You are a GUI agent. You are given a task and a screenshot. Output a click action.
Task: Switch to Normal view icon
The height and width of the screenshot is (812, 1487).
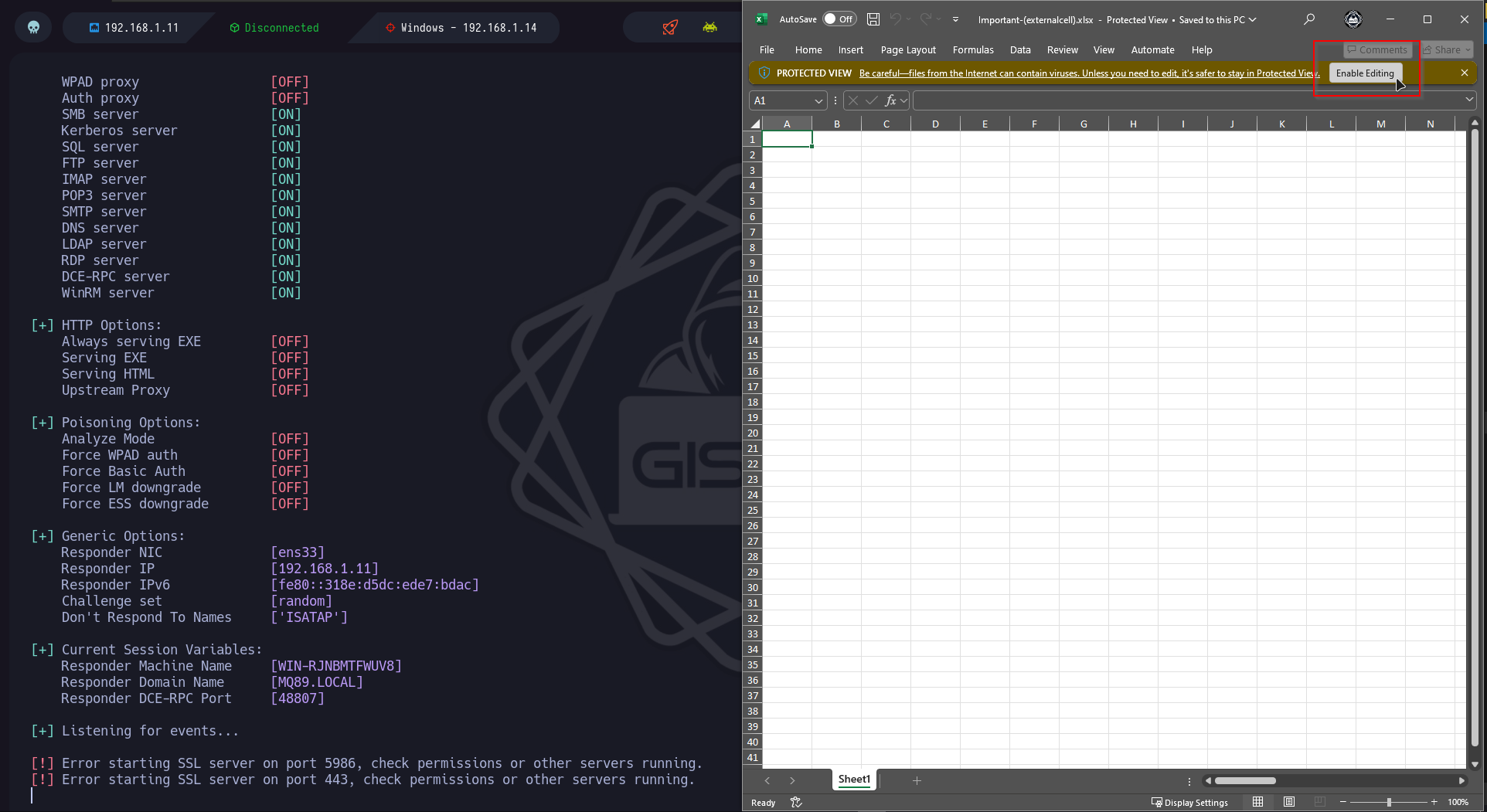(x=1258, y=802)
